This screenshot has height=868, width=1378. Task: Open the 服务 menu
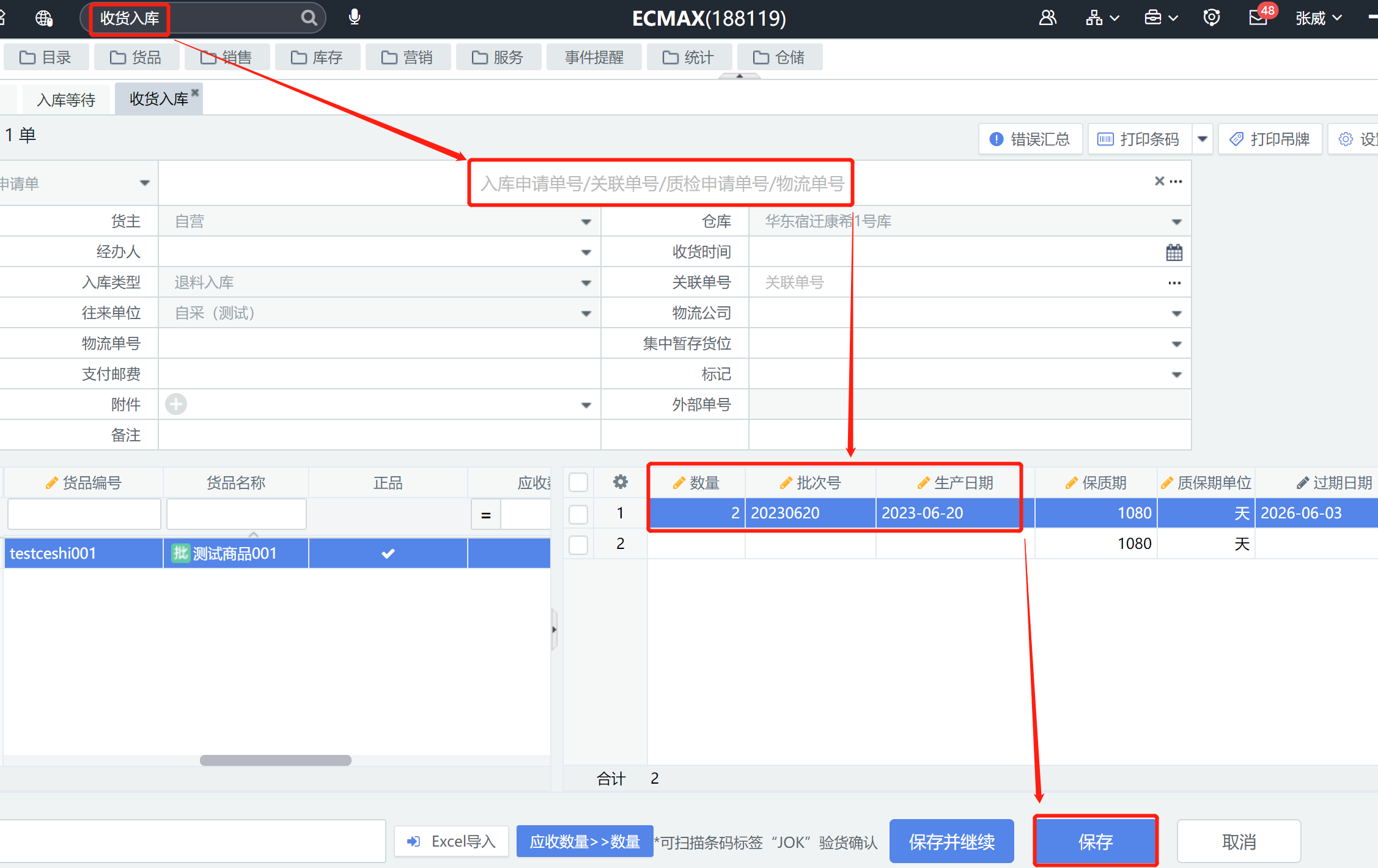click(x=498, y=57)
